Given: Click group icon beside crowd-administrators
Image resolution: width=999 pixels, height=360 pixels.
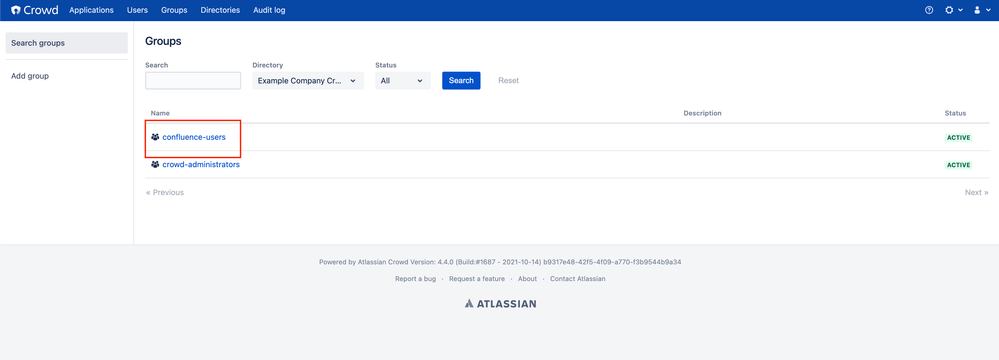Looking at the screenshot, I should click(155, 164).
